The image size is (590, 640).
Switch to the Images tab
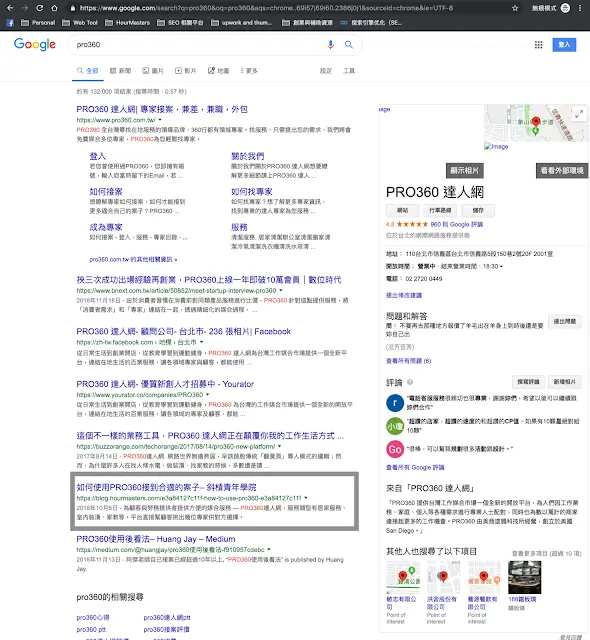coord(153,71)
